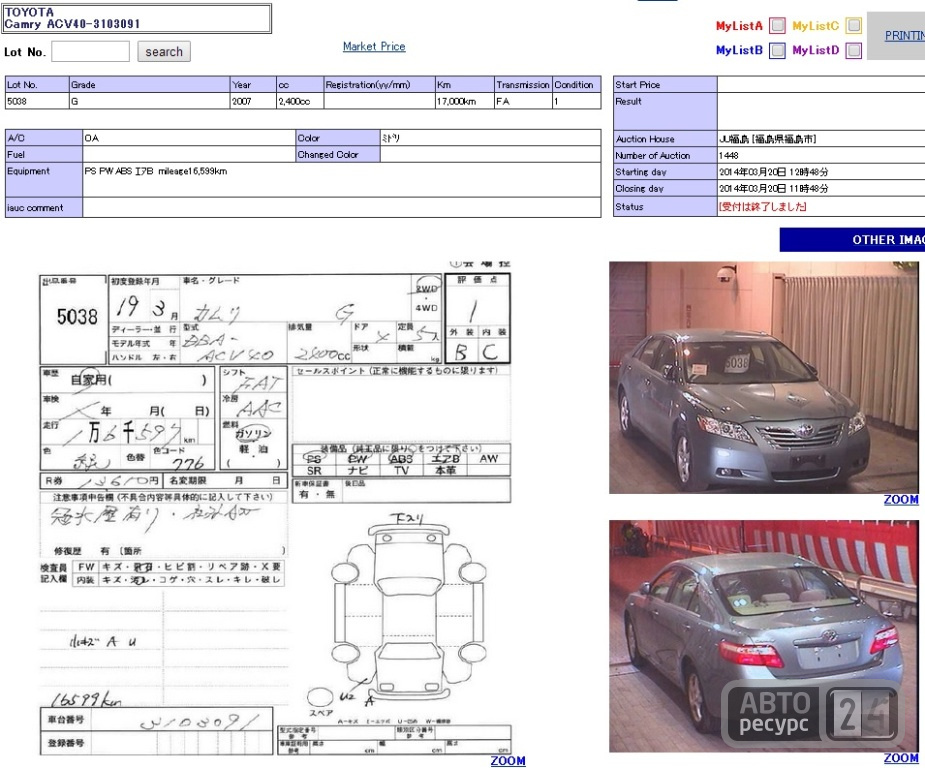Click the lot number value 5038

[37, 101]
